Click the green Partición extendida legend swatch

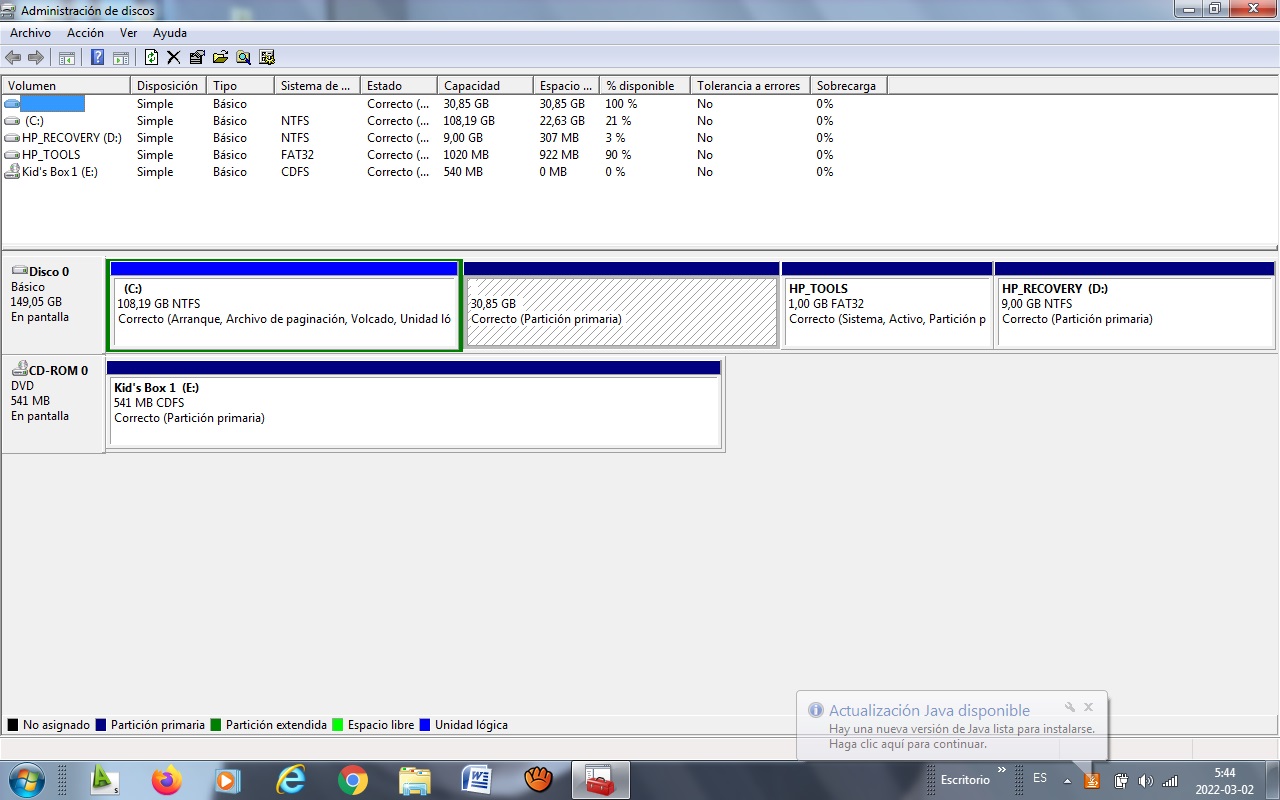tap(216, 725)
